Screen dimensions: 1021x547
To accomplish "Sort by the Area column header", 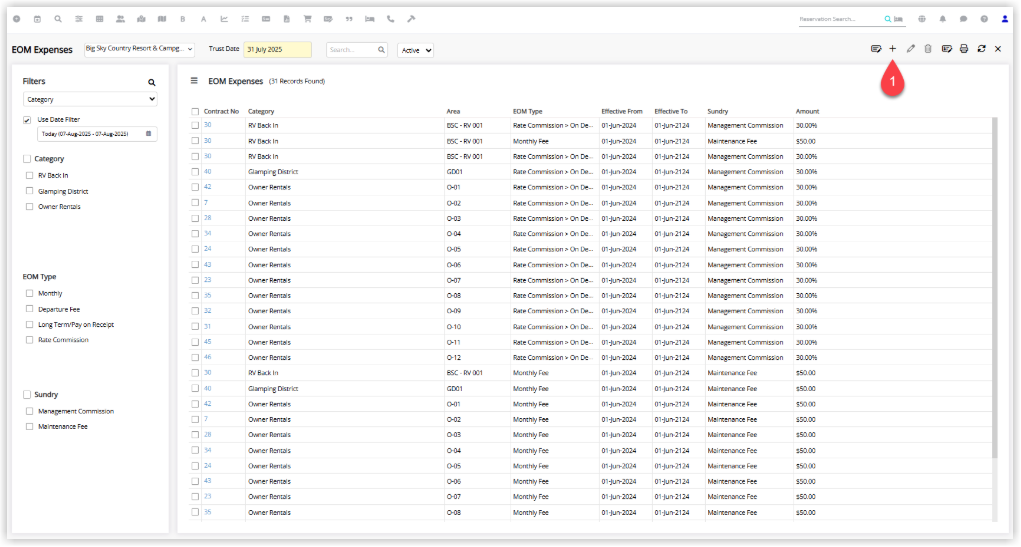I will coord(453,111).
